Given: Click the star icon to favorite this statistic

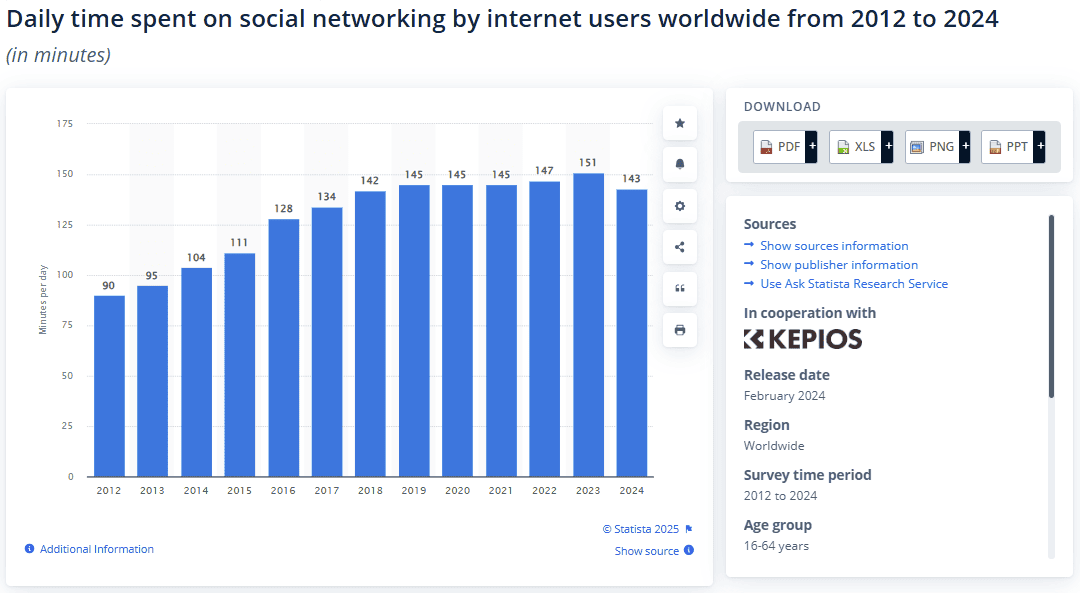Looking at the screenshot, I should coord(679,123).
